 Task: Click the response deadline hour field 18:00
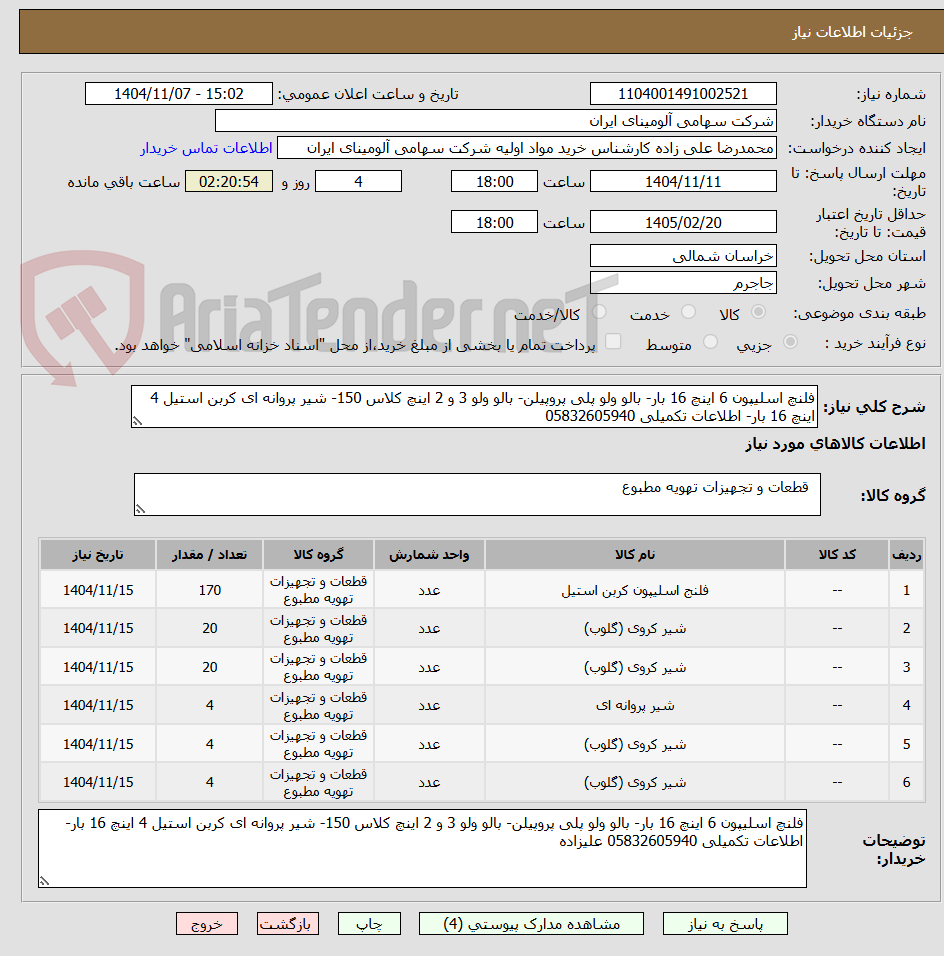pos(495,182)
